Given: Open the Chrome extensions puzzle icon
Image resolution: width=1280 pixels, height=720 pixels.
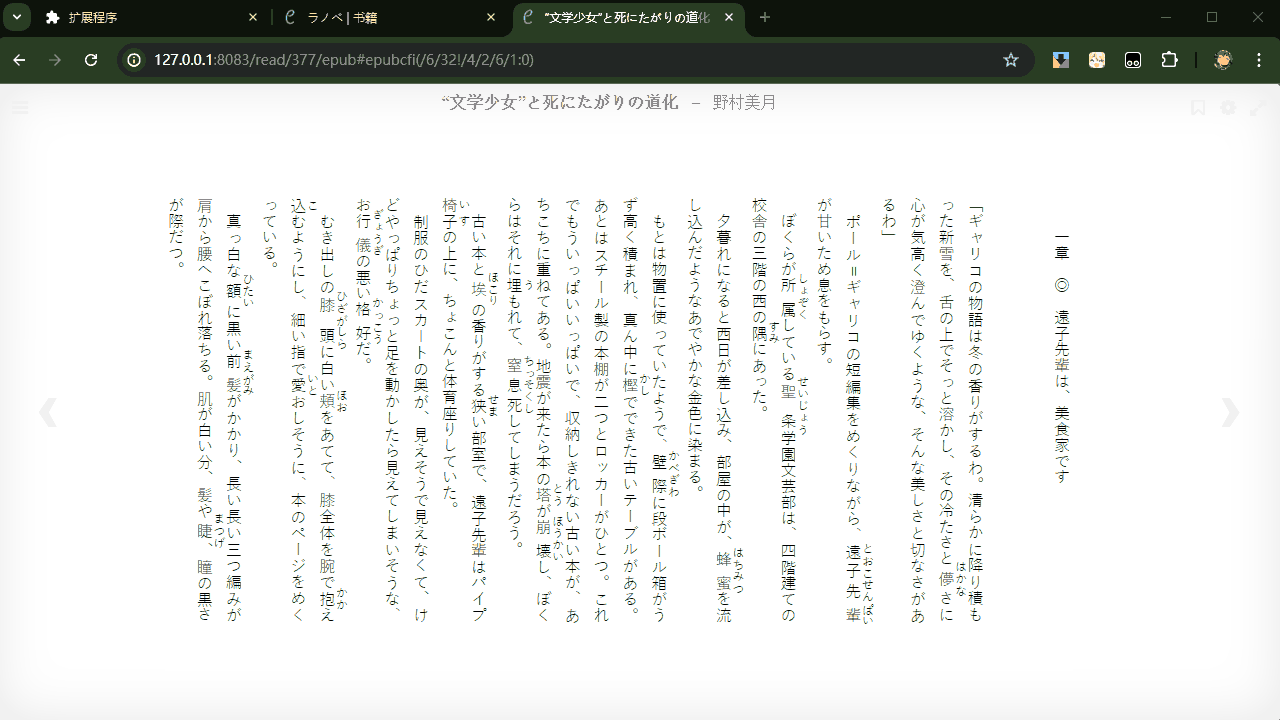Looking at the screenshot, I should pos(1169,60).
